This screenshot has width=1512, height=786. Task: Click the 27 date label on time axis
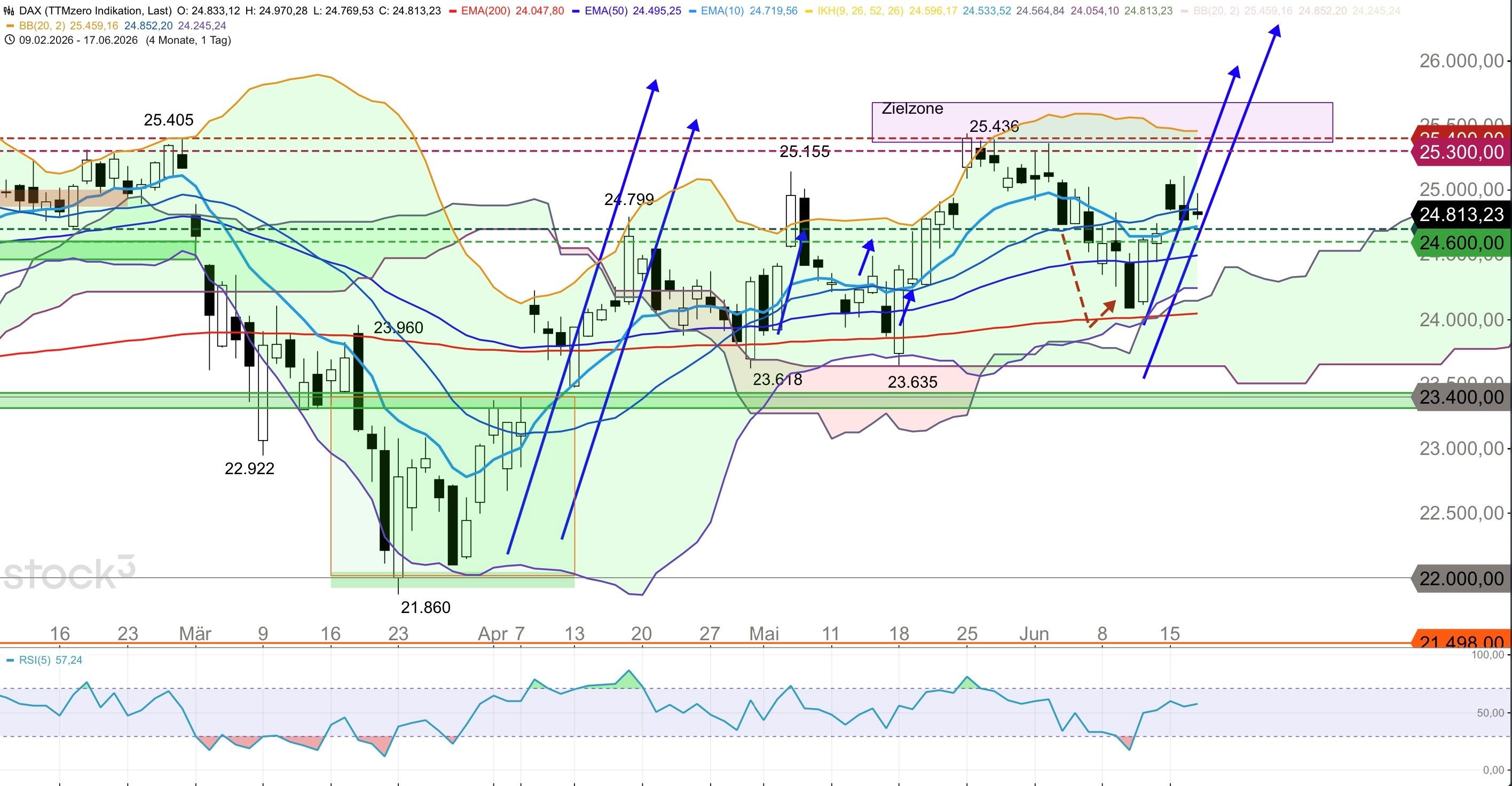(x=710, y=633)
